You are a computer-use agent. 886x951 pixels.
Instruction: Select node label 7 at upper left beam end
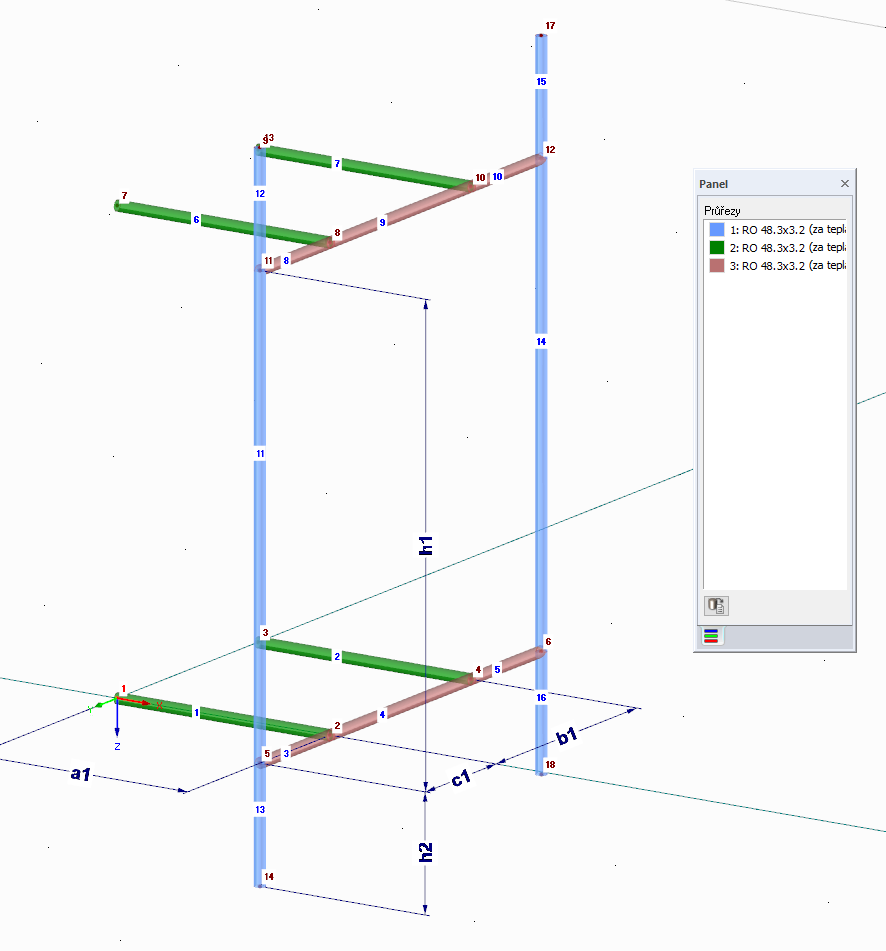(x=124, y=195)
